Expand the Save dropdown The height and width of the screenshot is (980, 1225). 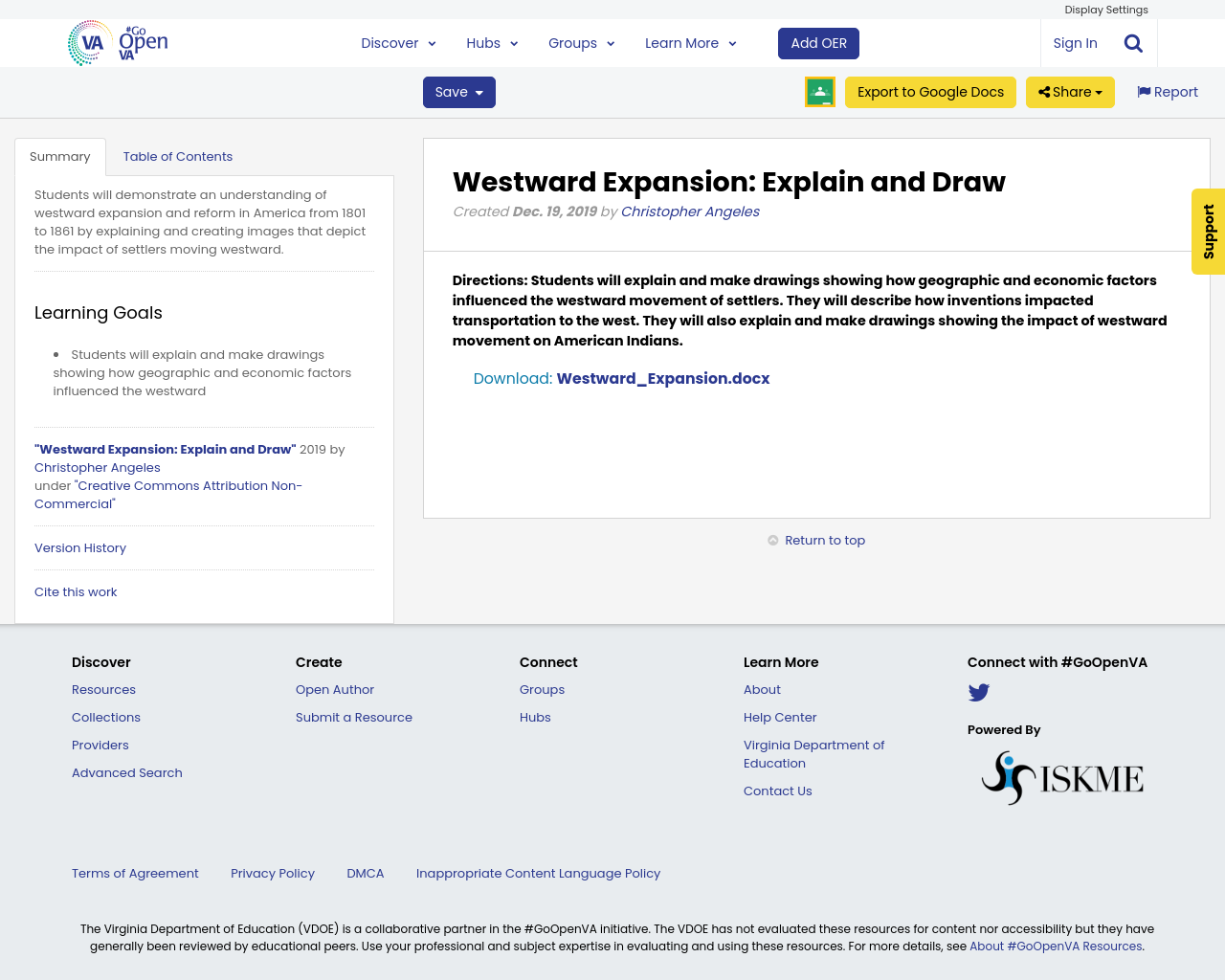coord(458,92)
